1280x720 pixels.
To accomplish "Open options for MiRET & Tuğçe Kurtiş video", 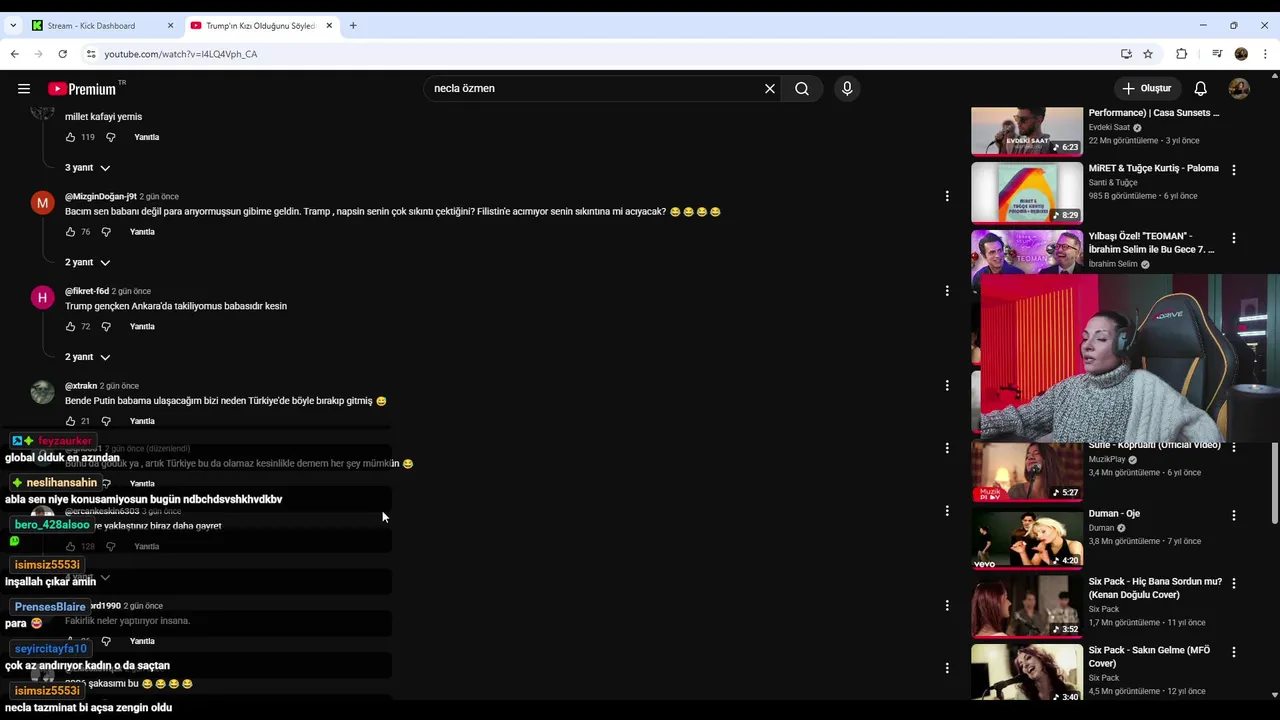I will [1234, 170].
